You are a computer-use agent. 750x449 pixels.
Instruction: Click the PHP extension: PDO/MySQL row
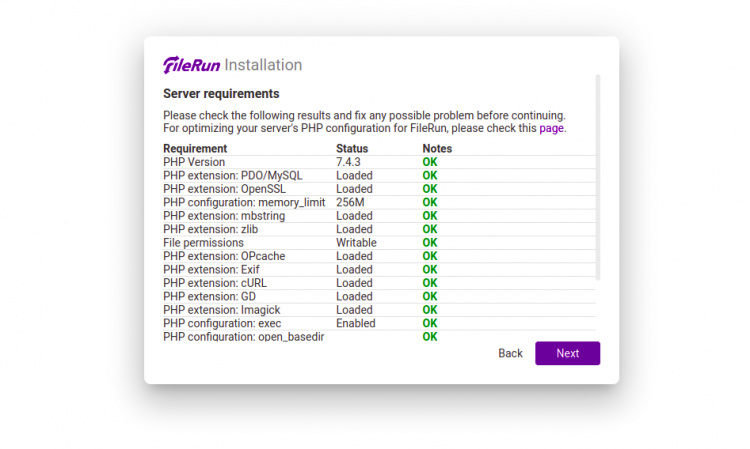[232, 175]
